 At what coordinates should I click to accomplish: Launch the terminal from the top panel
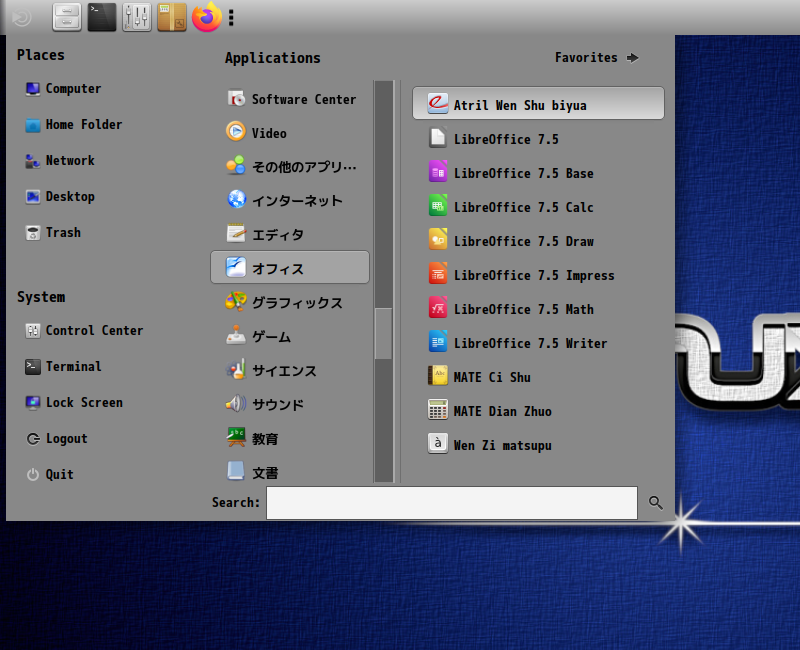click(102, 17)
